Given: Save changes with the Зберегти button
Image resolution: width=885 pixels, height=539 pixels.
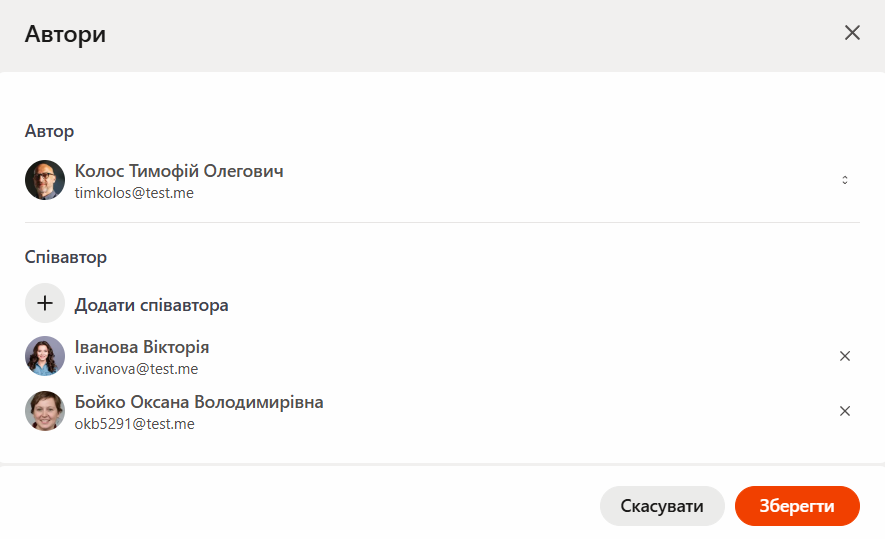Looking at the screenshot, I should point(797,506).
